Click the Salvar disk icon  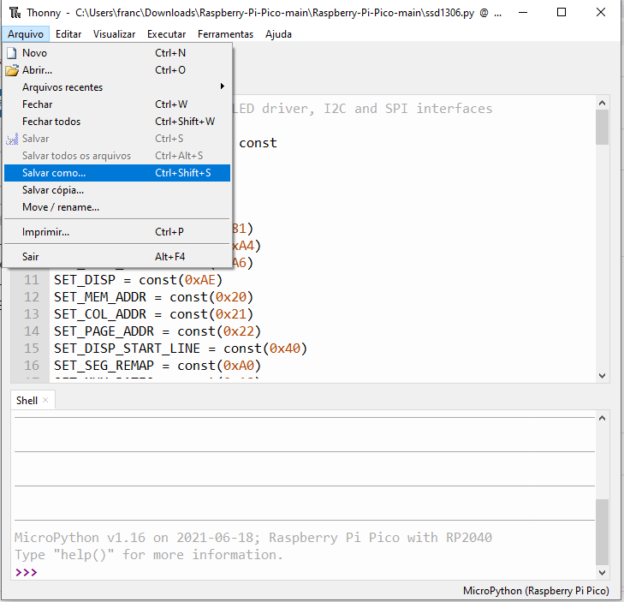[12, 139]
